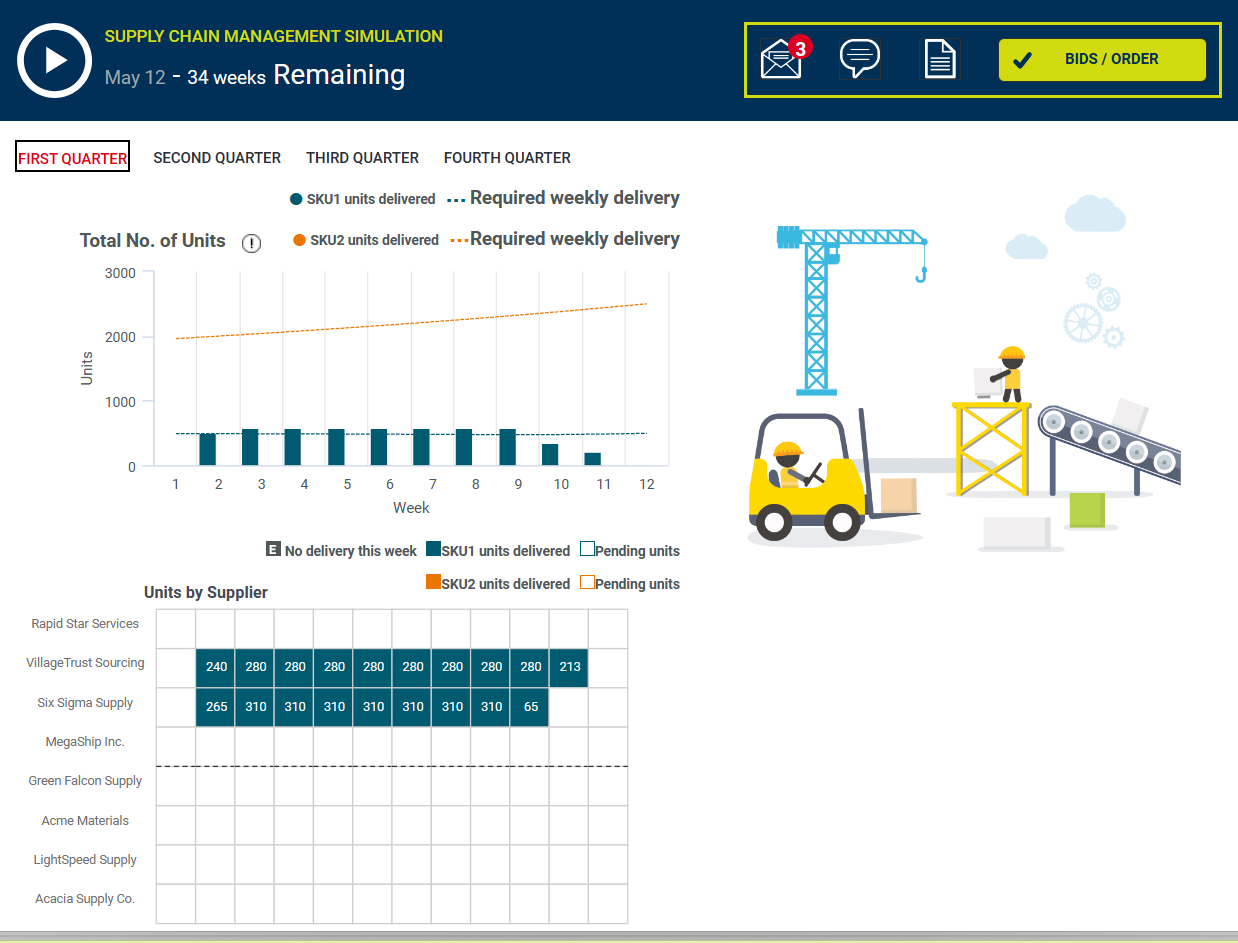Viewport: 1238px width, 943px height.
Task: Expand the Acacia Supply Co. supplier row
Action: coord(85,898)
